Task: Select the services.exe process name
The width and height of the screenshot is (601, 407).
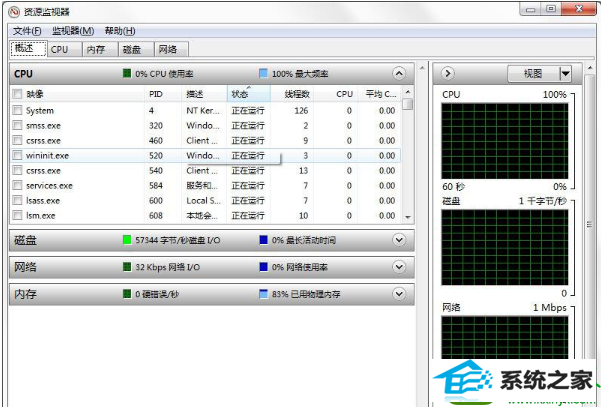Action: pyautogui.click(x=49, y=186)
